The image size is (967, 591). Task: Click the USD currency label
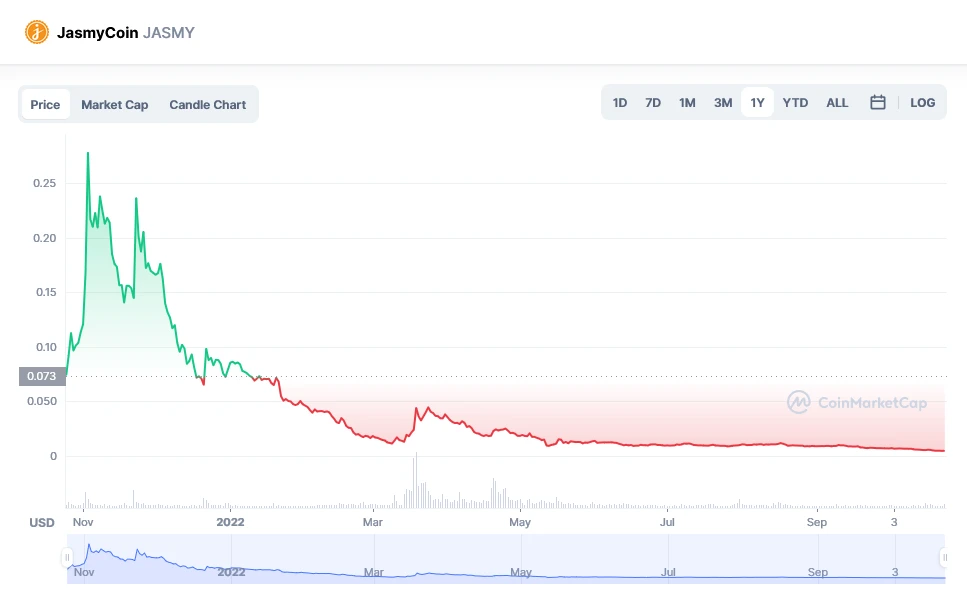[42, 523]
